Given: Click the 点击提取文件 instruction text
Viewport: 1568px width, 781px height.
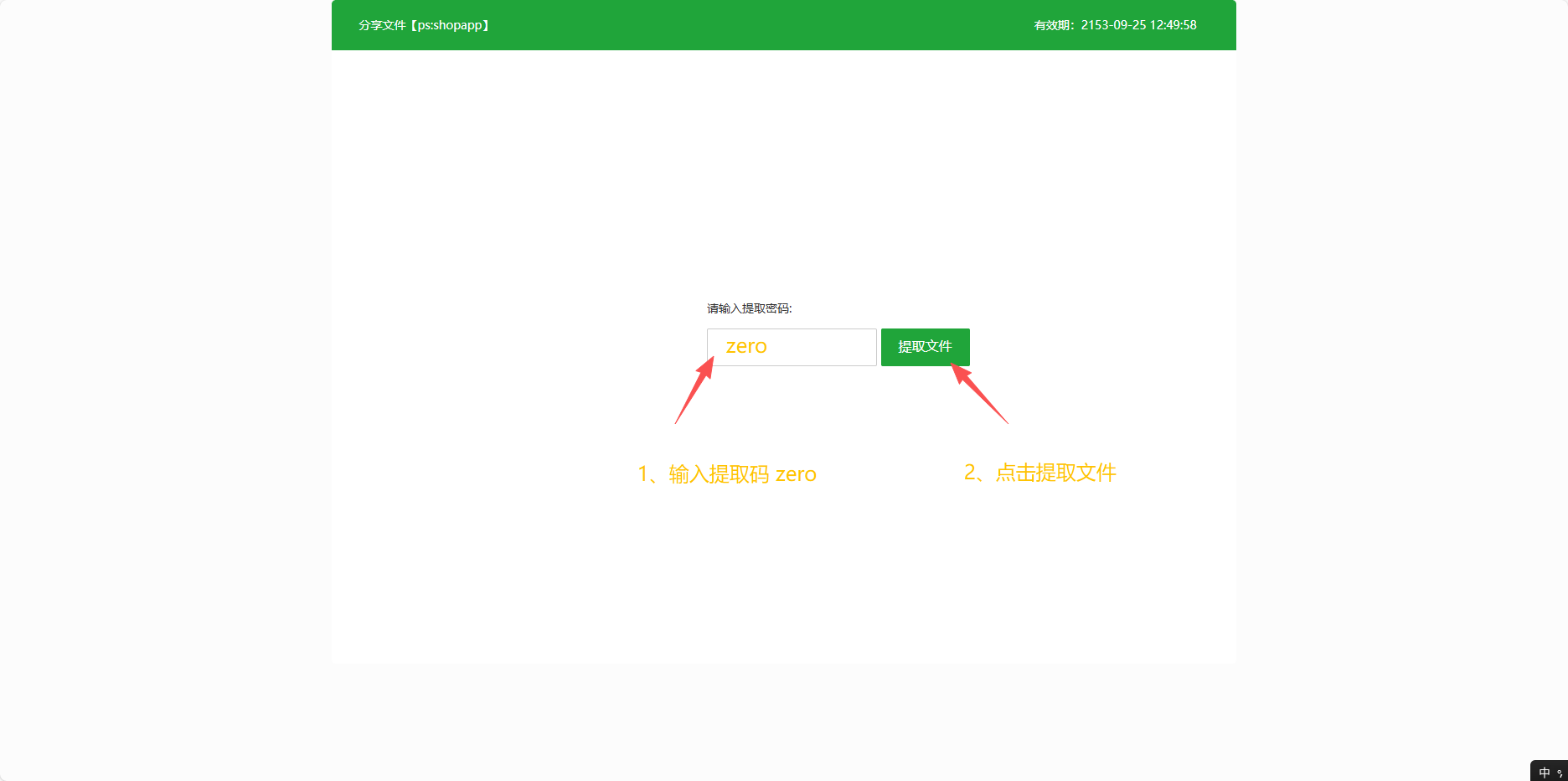Looking at the screenshot, I should pyautogui.click(x=1055, y=473).
